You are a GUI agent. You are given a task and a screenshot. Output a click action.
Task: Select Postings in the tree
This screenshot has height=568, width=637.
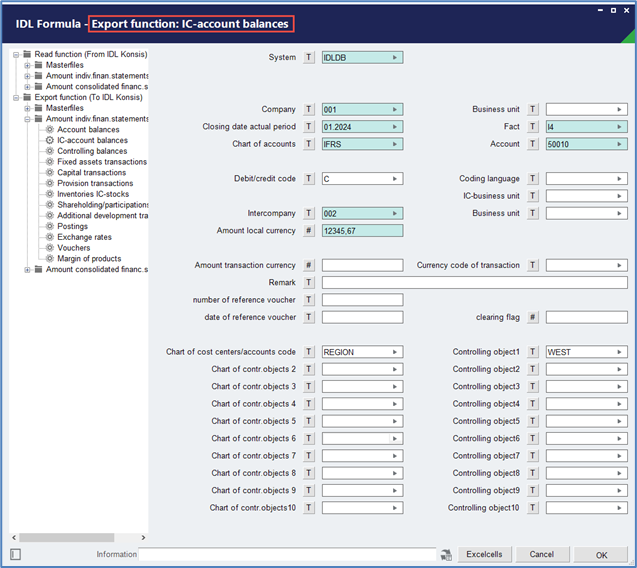click(x=72, y=226)
